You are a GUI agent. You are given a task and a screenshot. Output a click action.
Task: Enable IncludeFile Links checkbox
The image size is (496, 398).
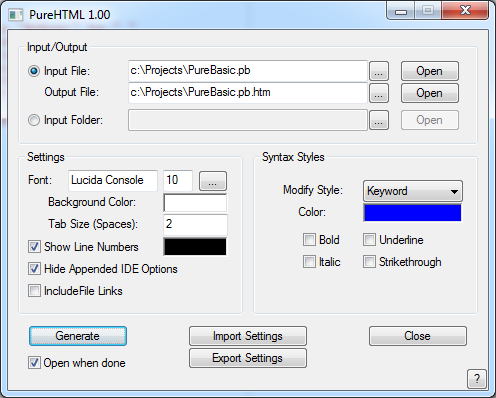tap(34, 291)
